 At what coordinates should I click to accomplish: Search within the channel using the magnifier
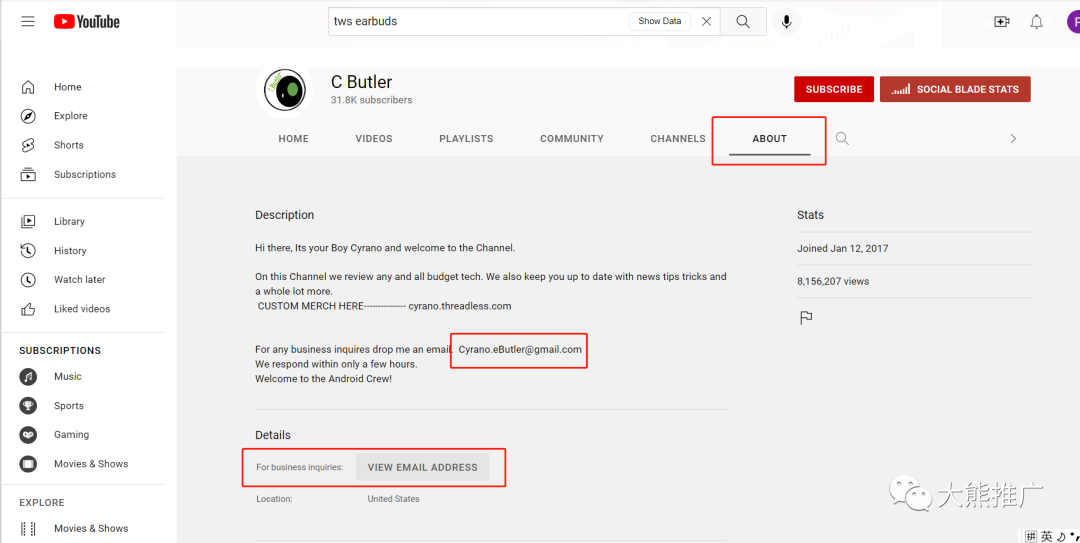pyautogui.click(x=842, y=139)
